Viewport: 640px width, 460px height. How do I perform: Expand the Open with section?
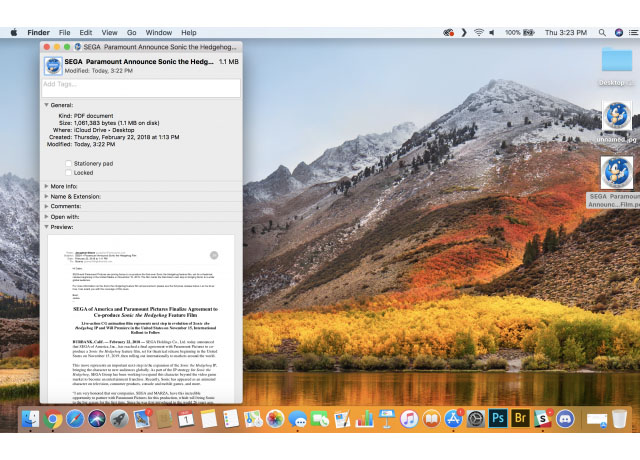click(46, 217)
